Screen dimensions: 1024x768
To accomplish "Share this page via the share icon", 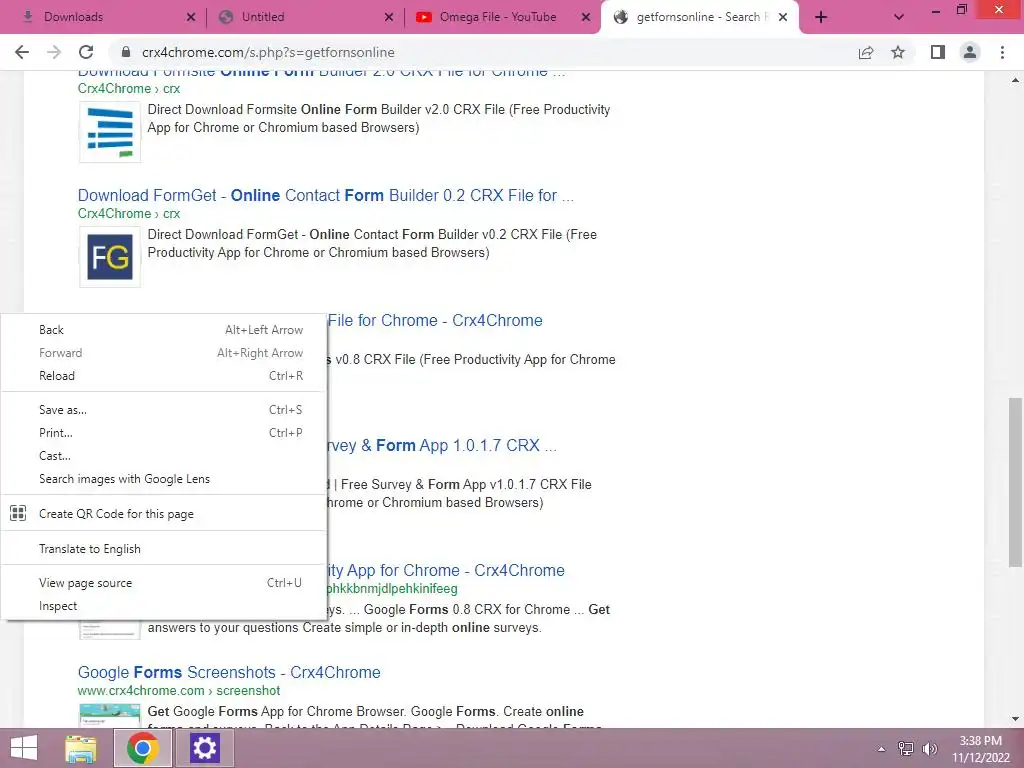I will [866, 52].
